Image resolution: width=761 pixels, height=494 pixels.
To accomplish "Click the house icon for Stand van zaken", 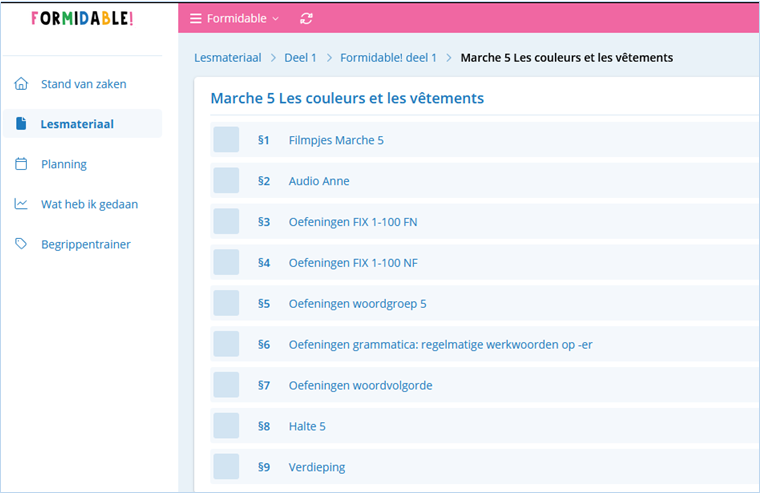I will (21, 84).
